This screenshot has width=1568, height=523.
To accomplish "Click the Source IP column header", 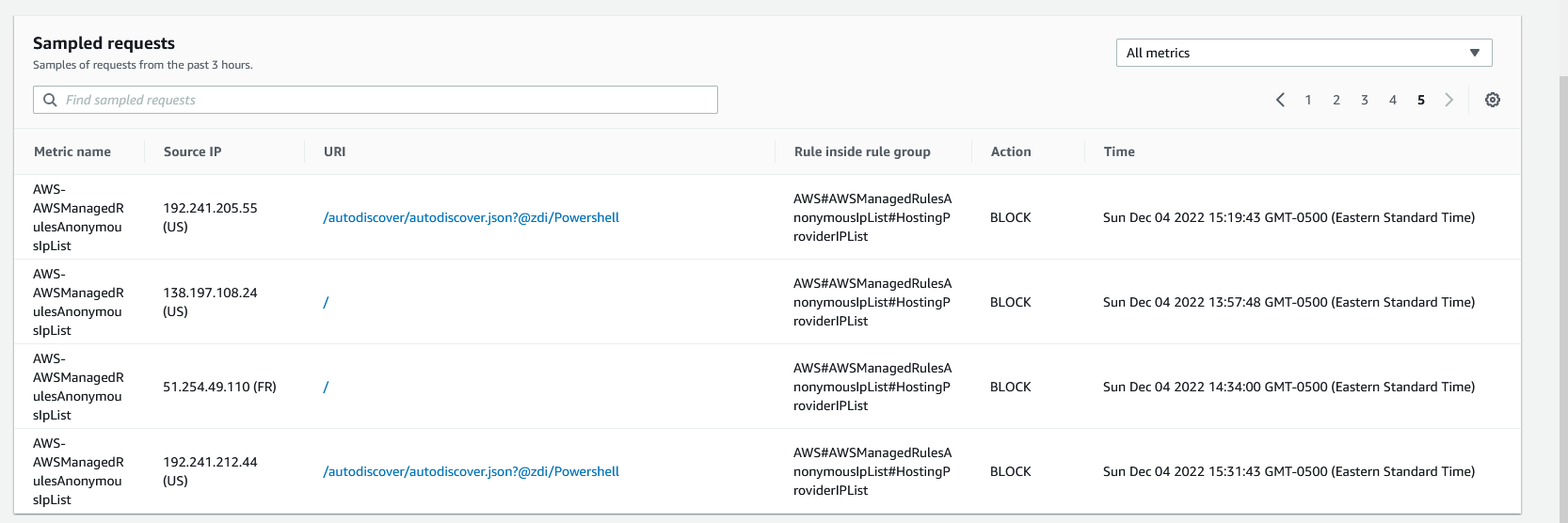I will 192,151.
